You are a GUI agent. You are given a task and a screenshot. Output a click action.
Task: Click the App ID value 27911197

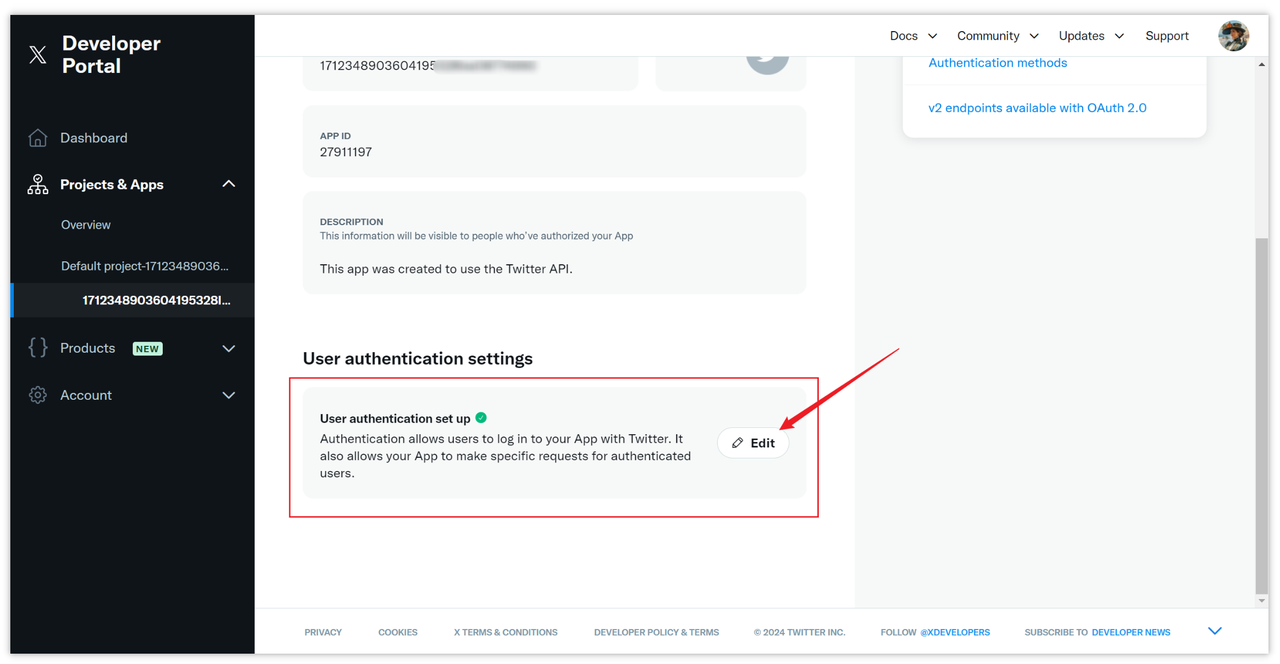pyautogui.click(x=346, y=152)
